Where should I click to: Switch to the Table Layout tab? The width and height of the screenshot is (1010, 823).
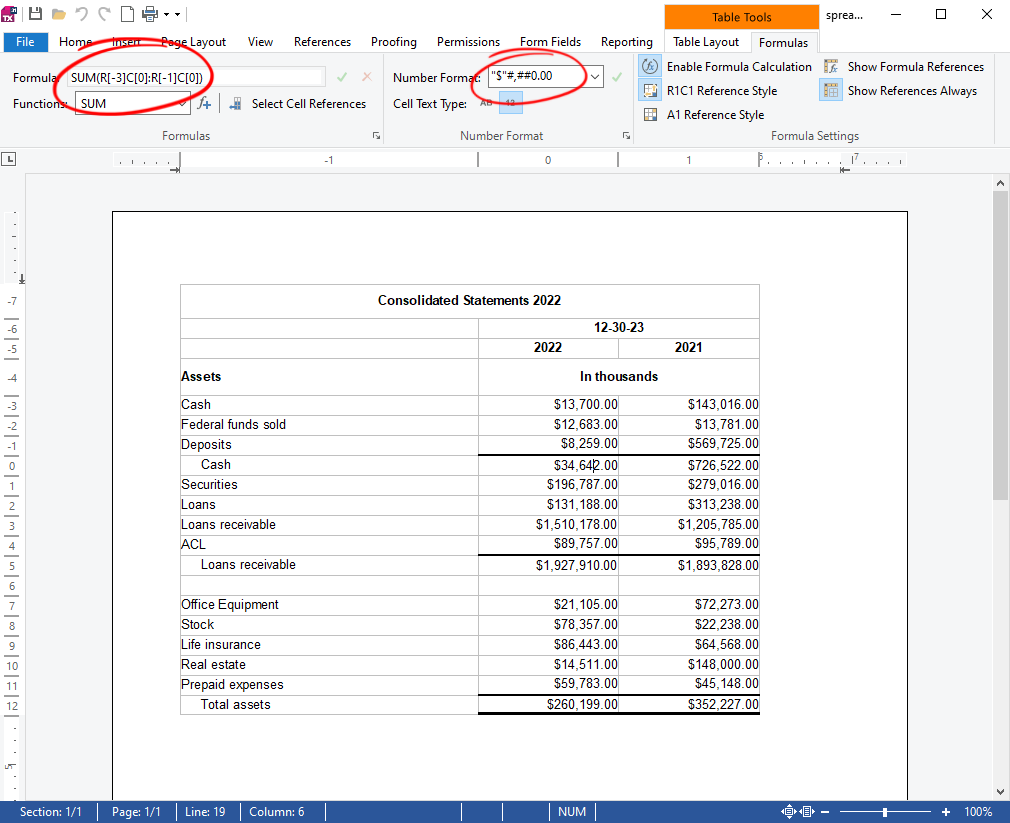(x=705, y=42)
